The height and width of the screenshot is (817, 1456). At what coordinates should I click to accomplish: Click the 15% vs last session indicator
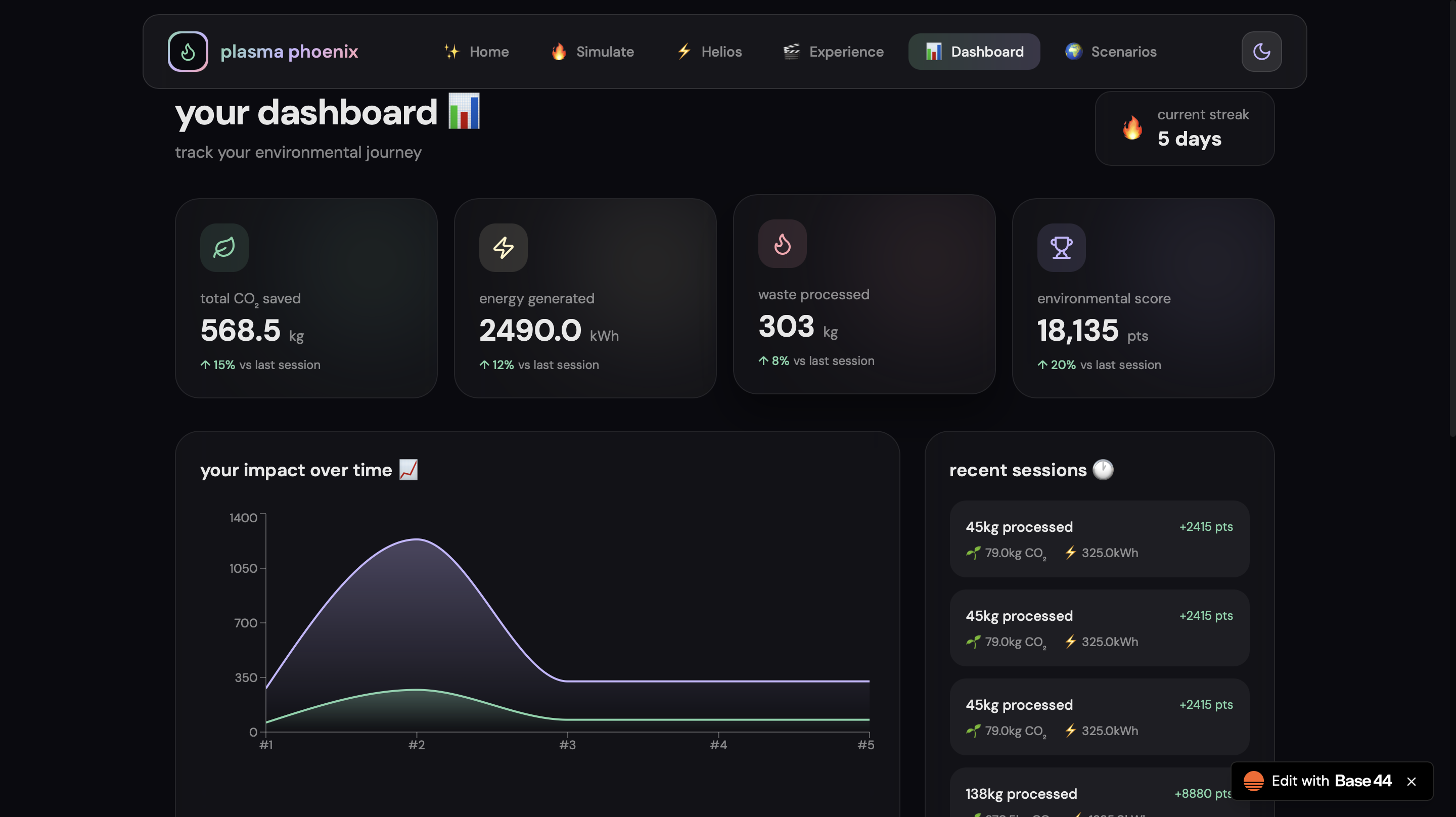click(260, 365)
